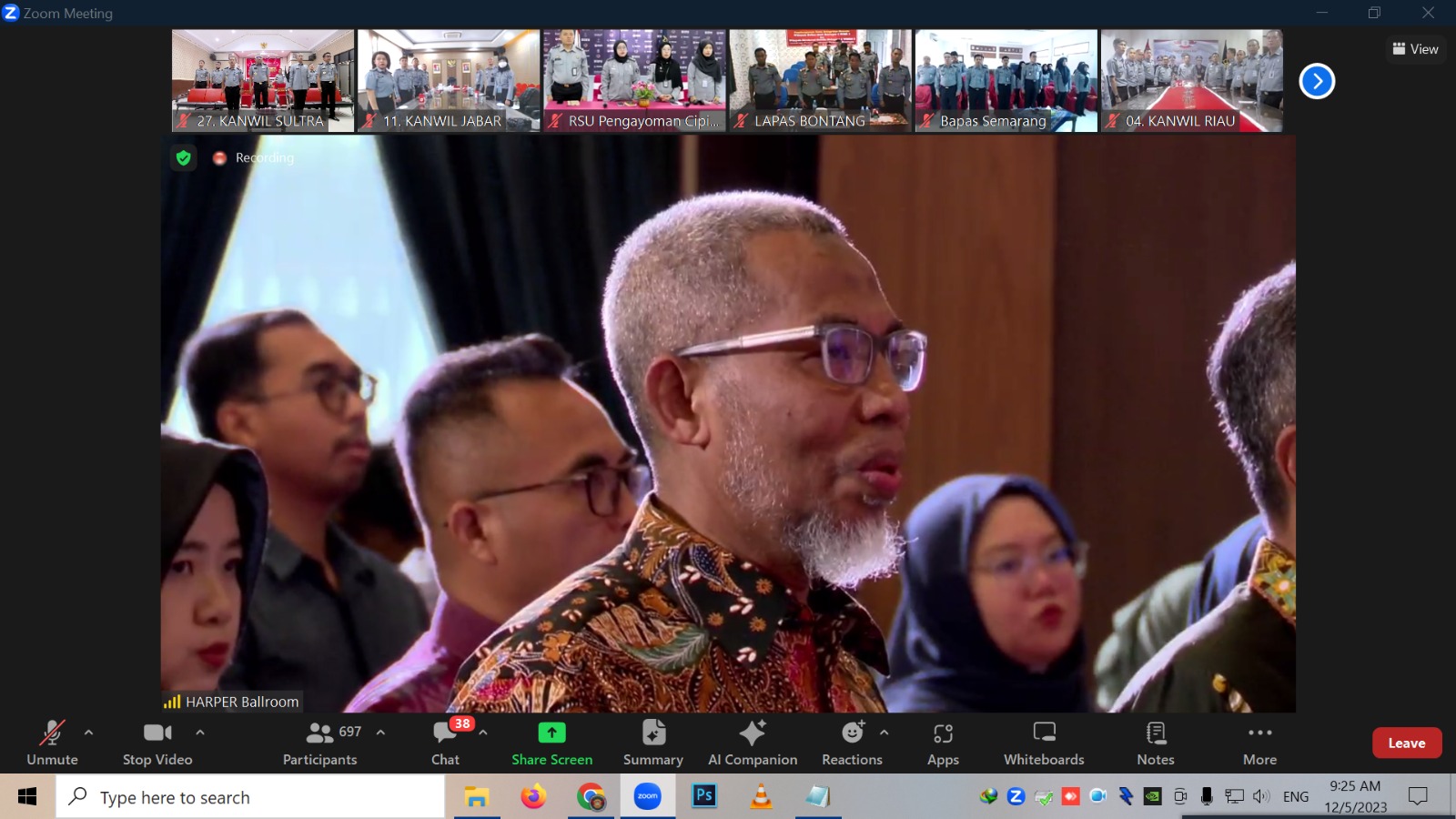
Task: Open the Notes panel
Action: coord(1156,743)
